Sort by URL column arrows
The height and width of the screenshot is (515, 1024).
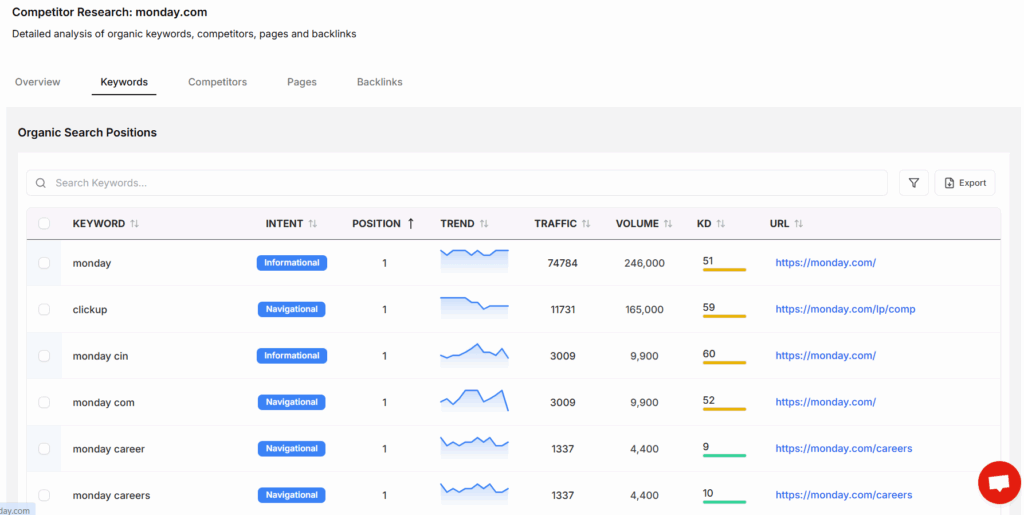pos(799,223)
